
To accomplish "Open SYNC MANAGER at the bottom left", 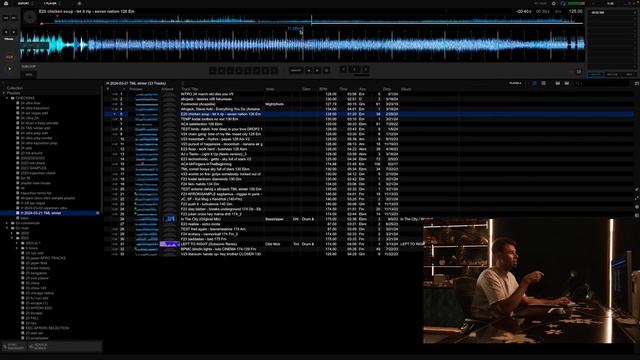I will pos(14,347).
